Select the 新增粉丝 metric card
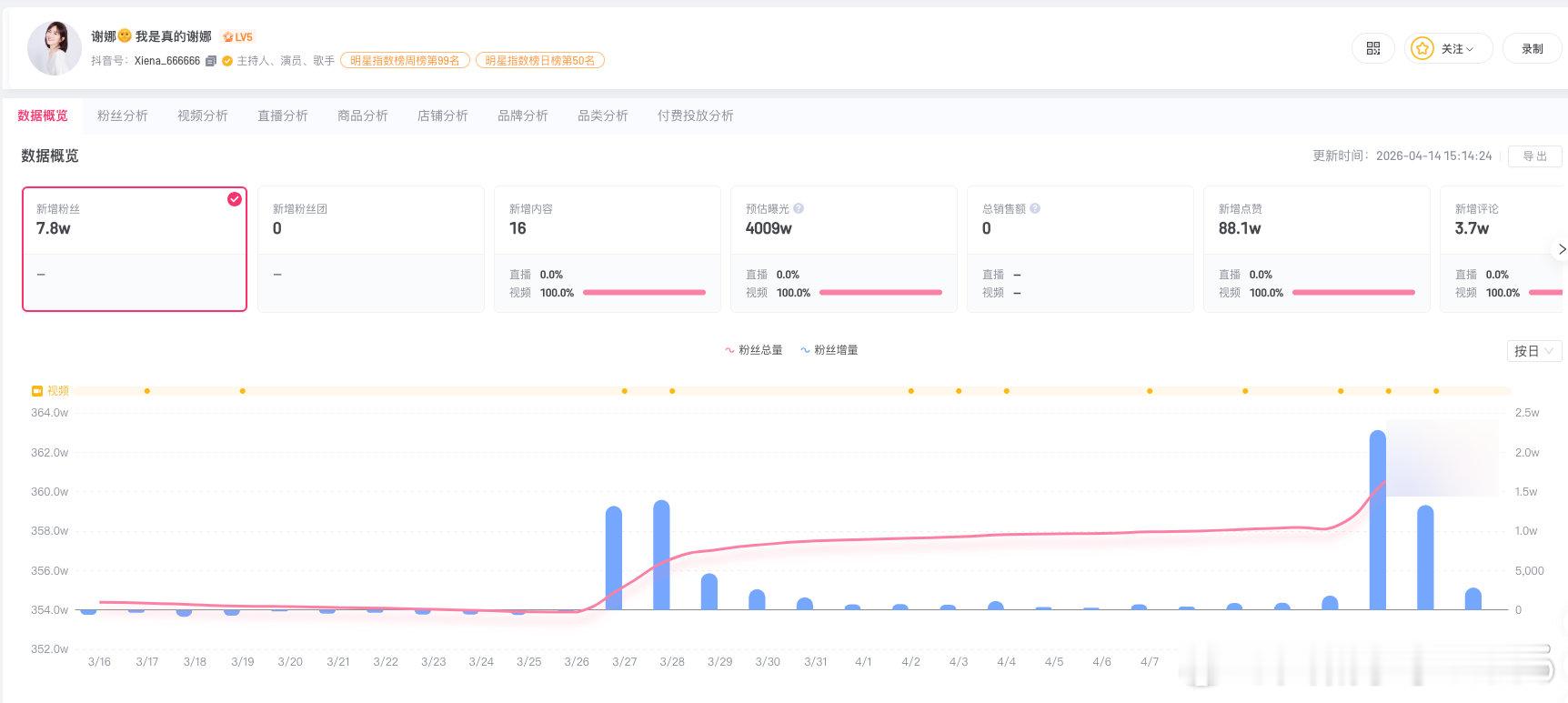The width and height of the screenshot is (1568, 703). (135, 249)
